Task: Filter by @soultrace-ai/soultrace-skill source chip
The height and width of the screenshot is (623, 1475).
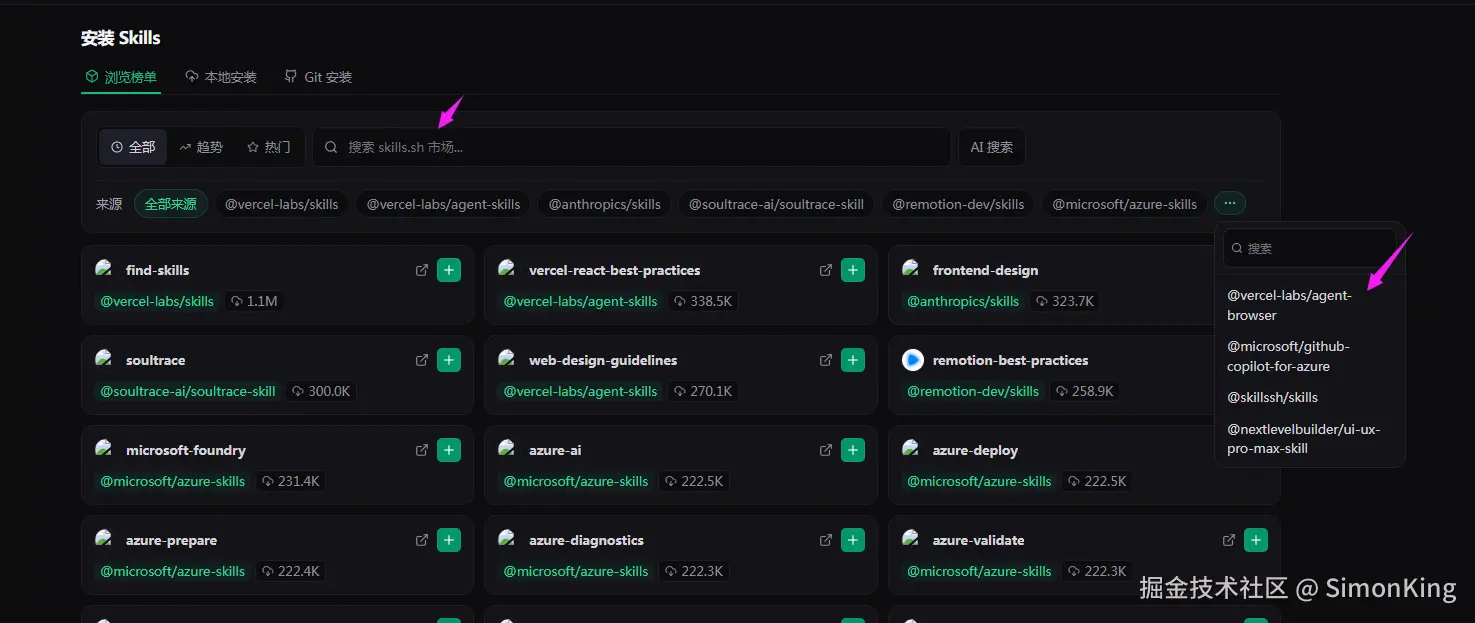Action: pyautogui.click(x=777, y=204)
